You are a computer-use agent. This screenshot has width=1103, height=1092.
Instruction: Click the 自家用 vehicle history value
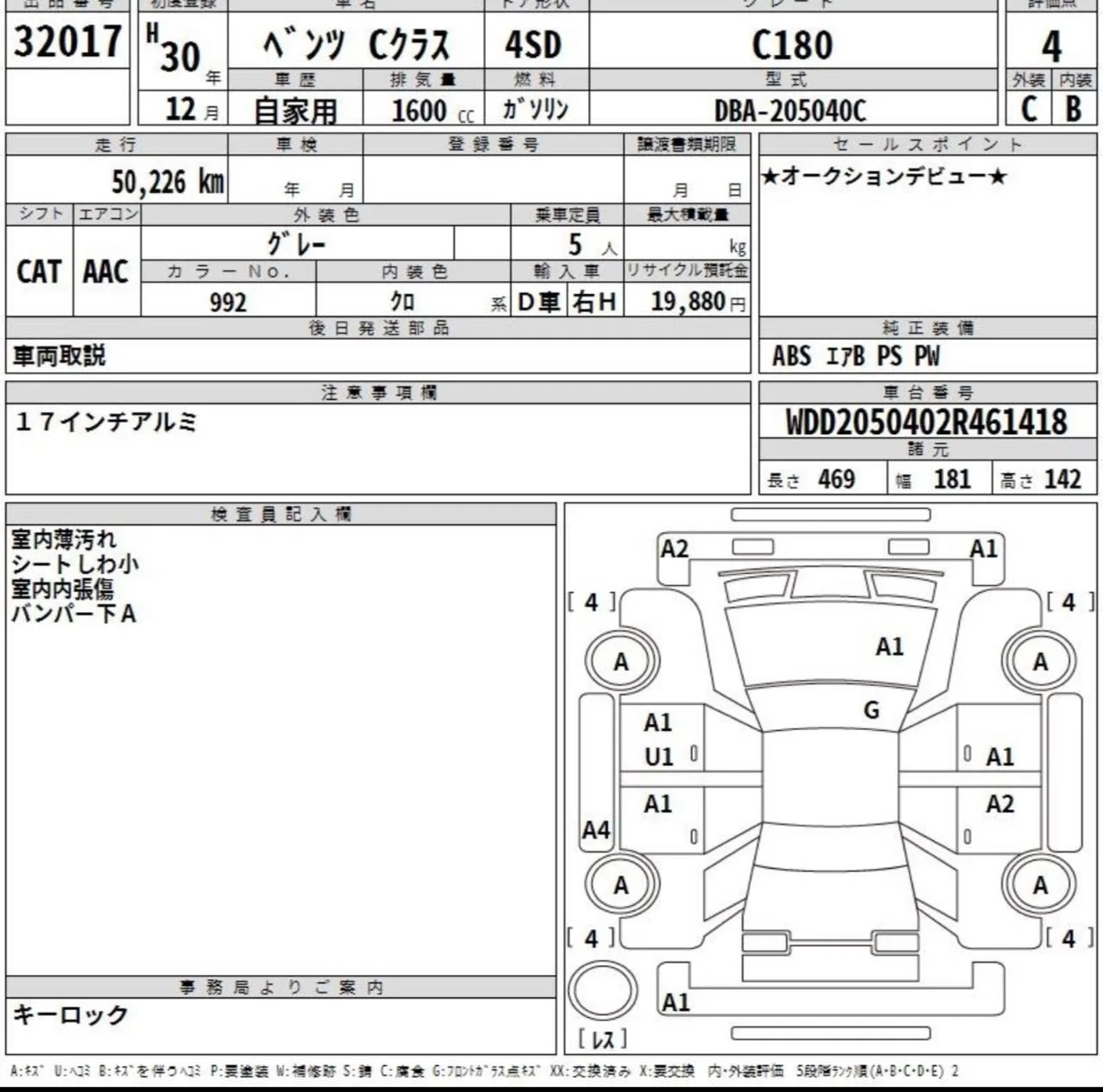point(296,110)
